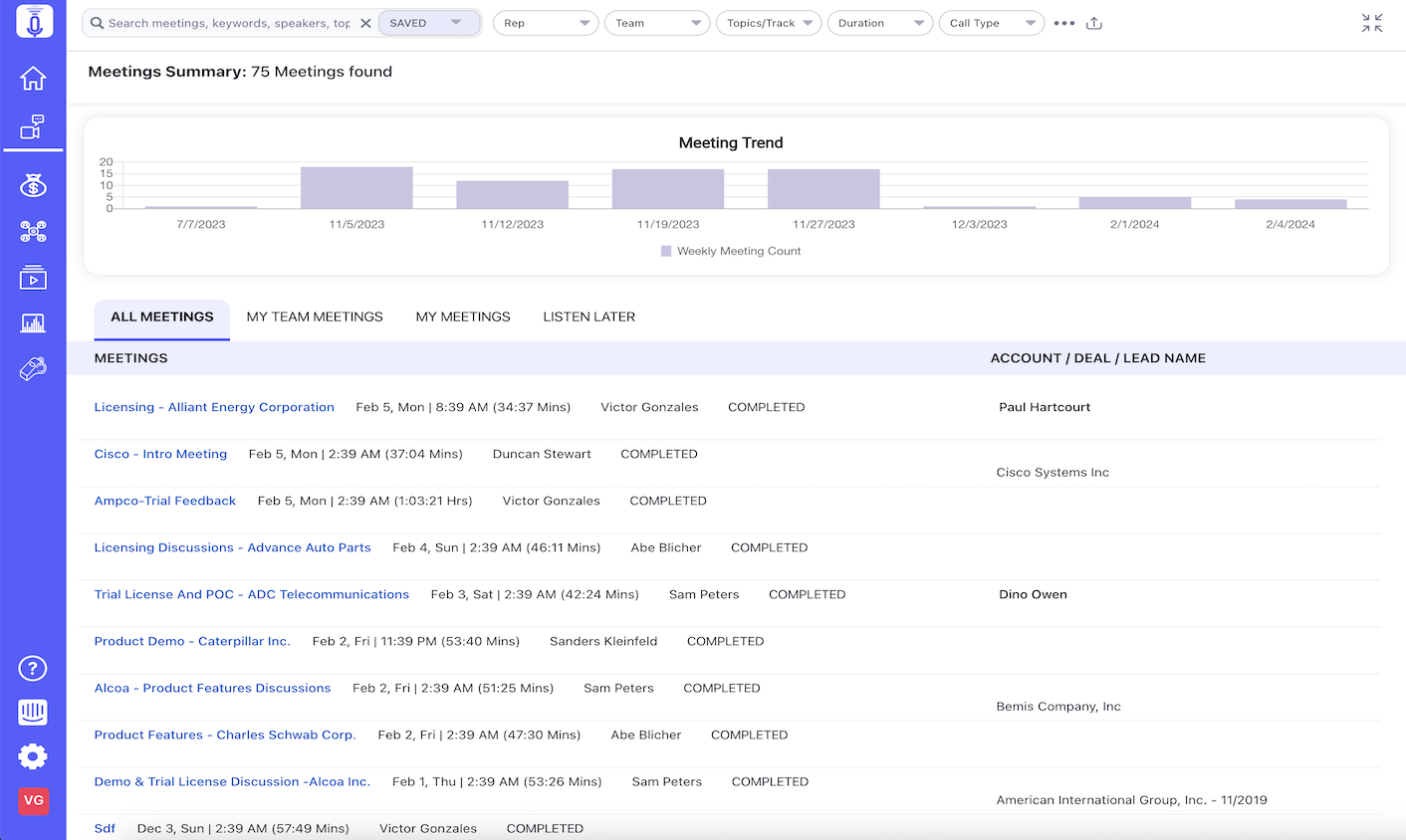1406x840 pixels.
Task: Expand the Rep filter dropdown
Action: coord(545,22)
